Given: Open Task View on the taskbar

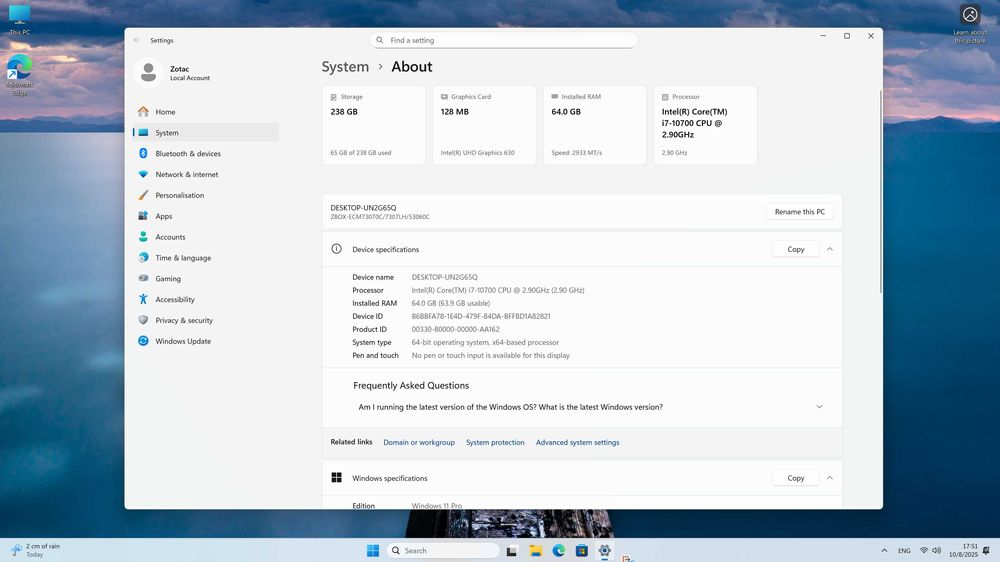Looking at the screenshot, I should click(x=511, y=551).
